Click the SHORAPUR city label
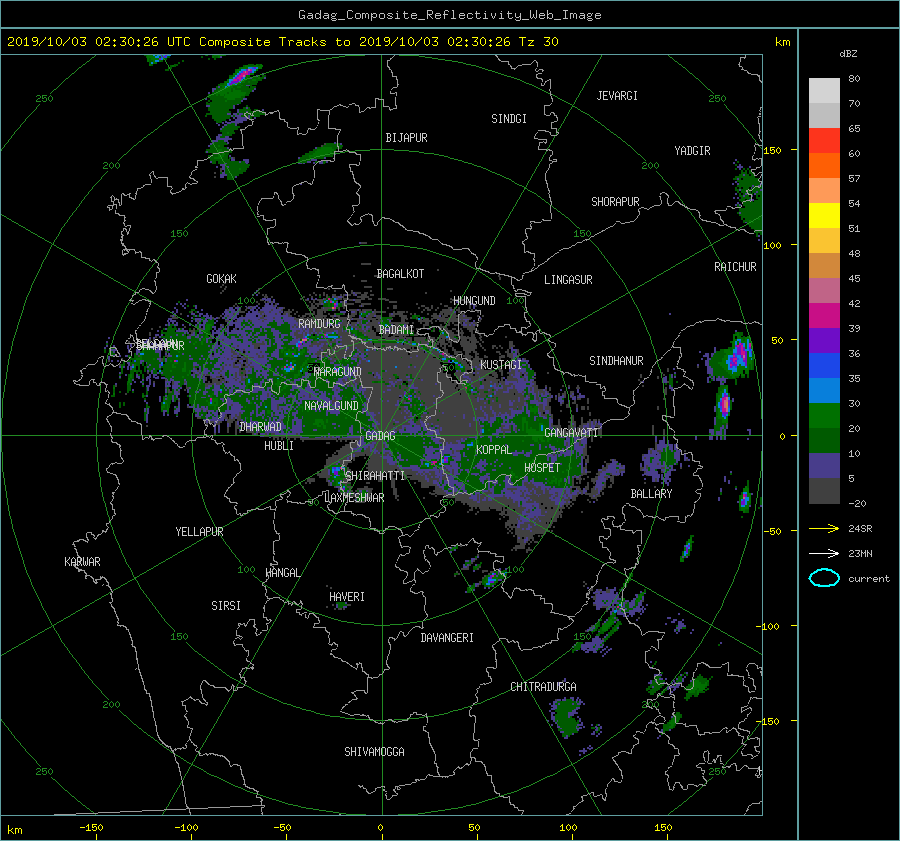This screenshot has height=841, width=900. tap(615, 202)
